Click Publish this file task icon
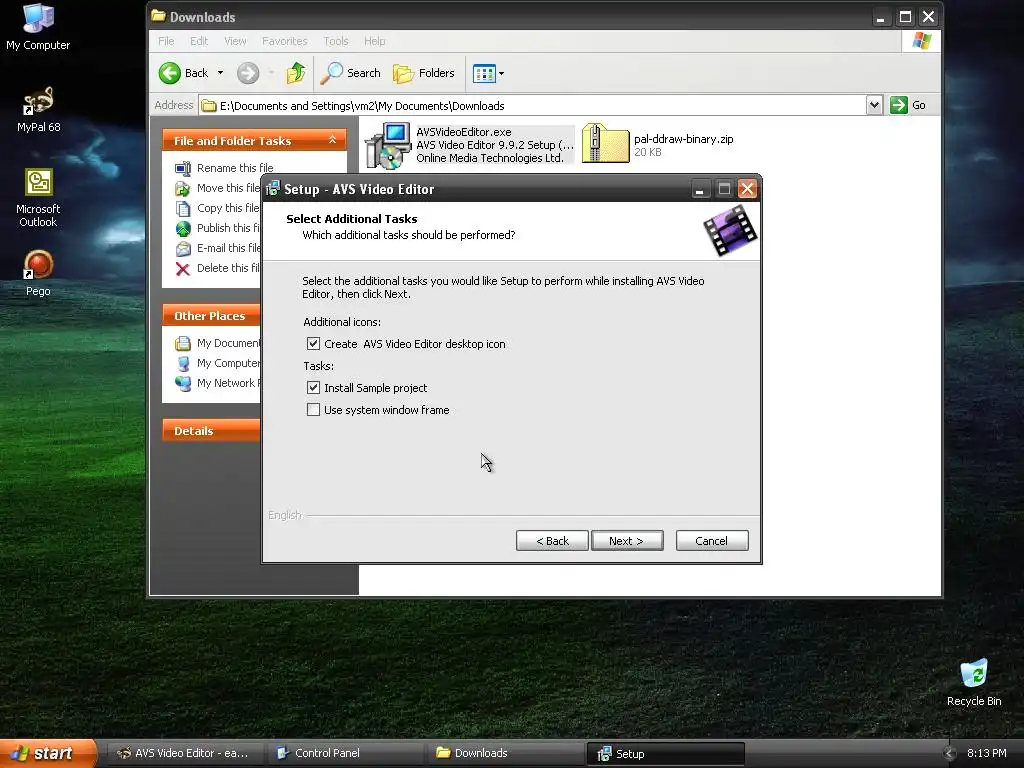Image resolution: width=1024 pixels, height=768 pixels. pos(184,229)
